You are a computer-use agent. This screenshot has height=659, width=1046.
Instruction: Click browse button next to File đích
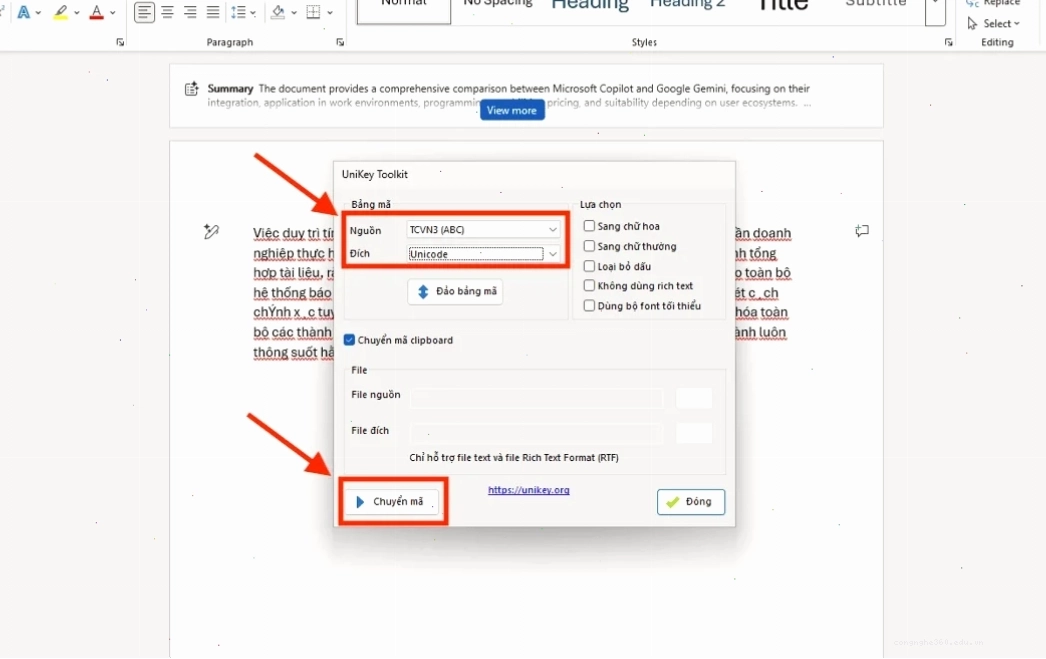pyautogui.click(x=694, y=434)
